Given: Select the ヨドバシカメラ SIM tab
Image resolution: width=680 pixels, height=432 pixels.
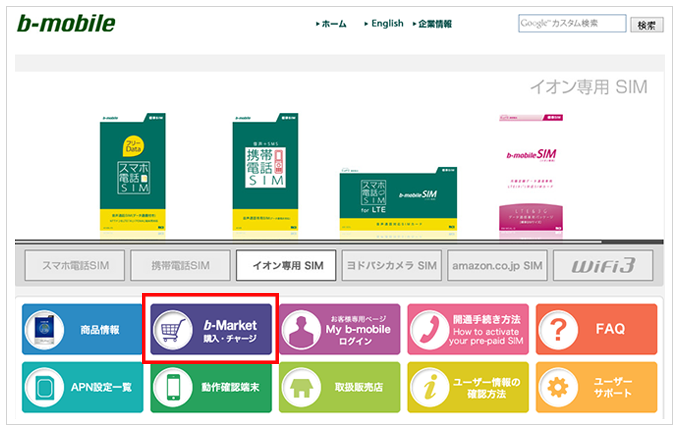Looking at the screenshot, I should tap(392, 265).
